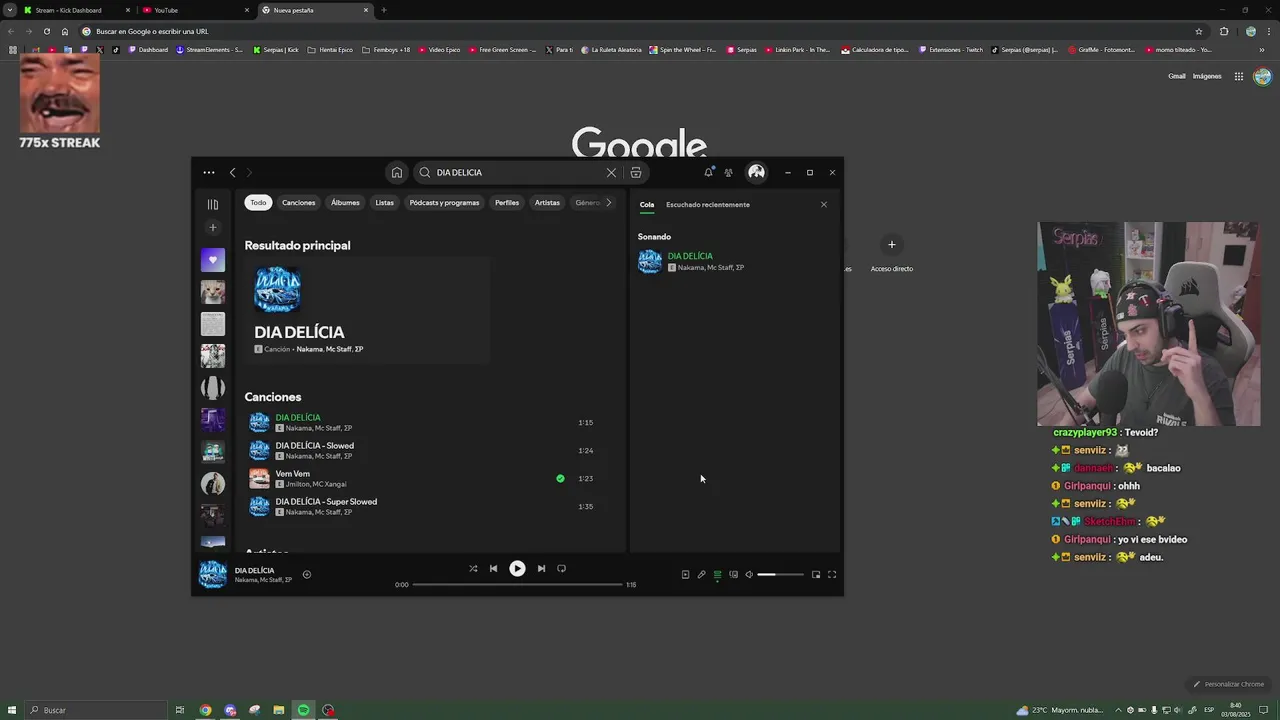
Task: Open Now Playing view icon
Action: coord(685,574)
